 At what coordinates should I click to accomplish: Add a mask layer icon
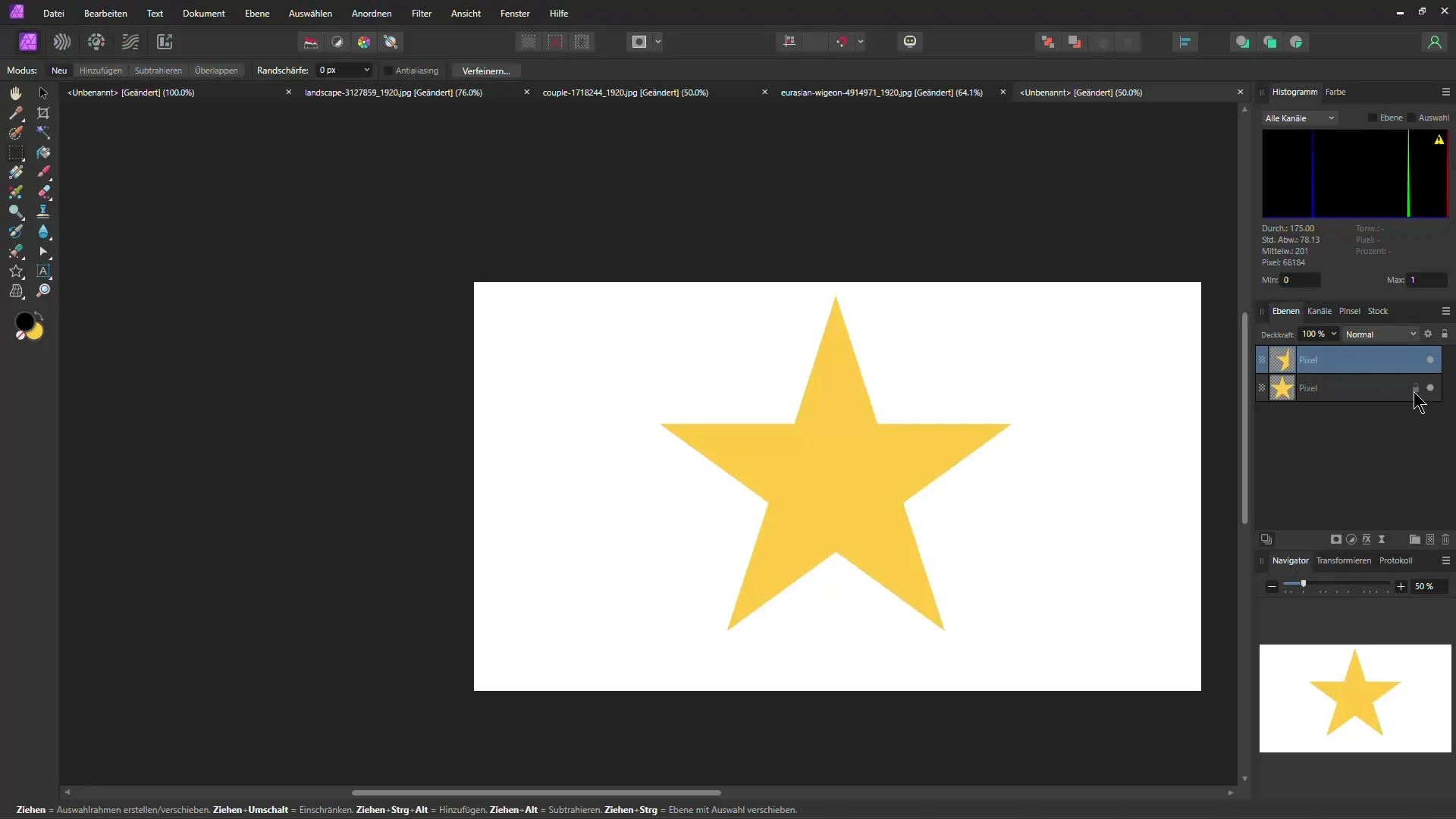1336,539
